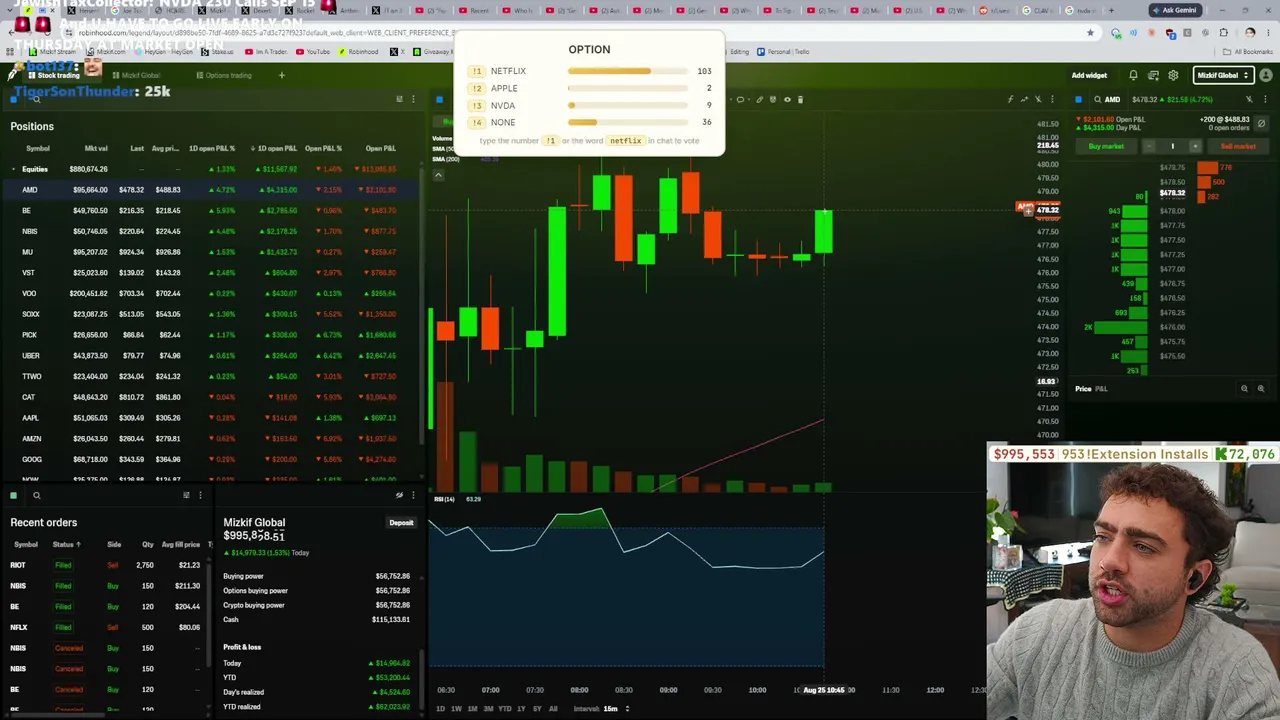
Task: Click the trash icon in chart toolbar
Action: (x=800, y=99)
